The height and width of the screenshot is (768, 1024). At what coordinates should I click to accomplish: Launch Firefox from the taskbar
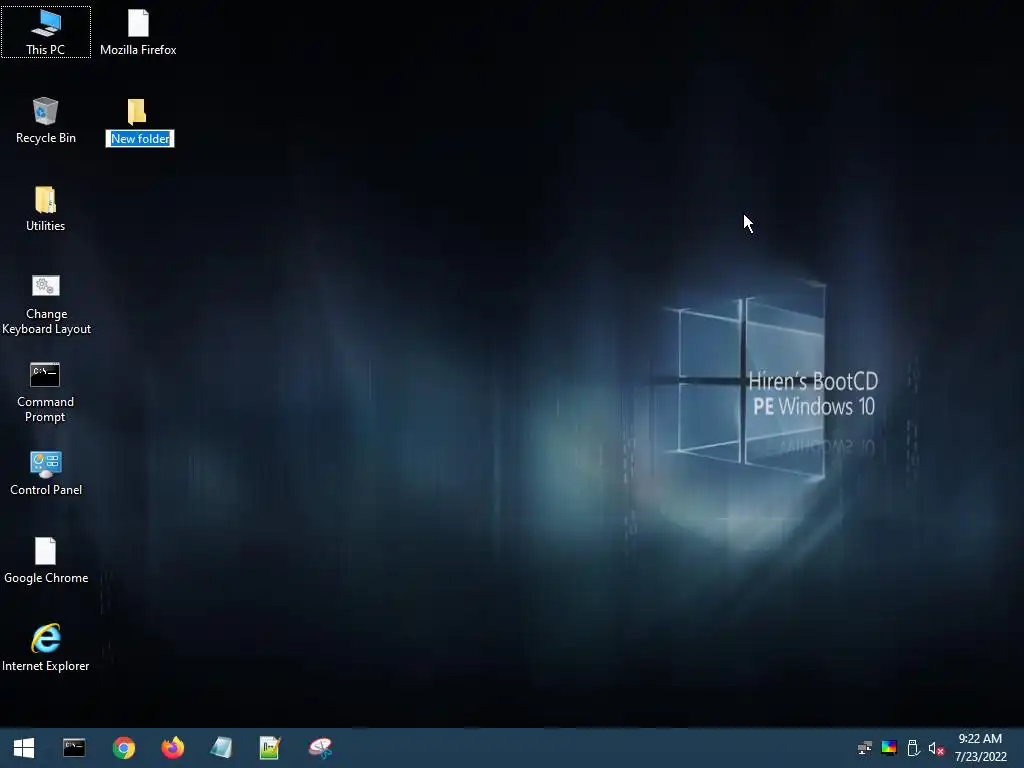(173, 748)
